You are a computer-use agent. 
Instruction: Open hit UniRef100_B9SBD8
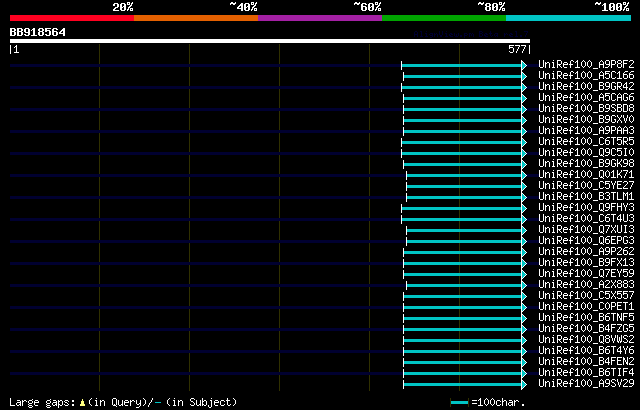[586, 109]
